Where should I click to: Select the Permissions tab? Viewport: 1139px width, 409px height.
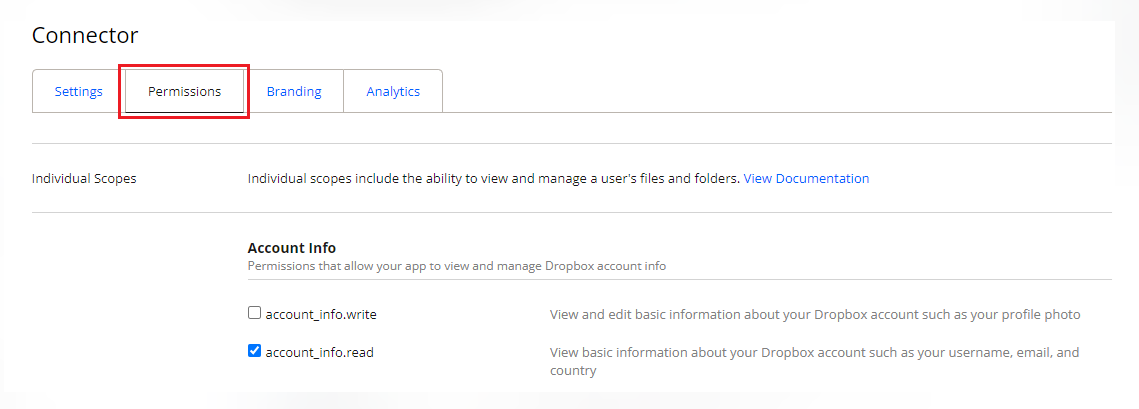tap(185, 91)
